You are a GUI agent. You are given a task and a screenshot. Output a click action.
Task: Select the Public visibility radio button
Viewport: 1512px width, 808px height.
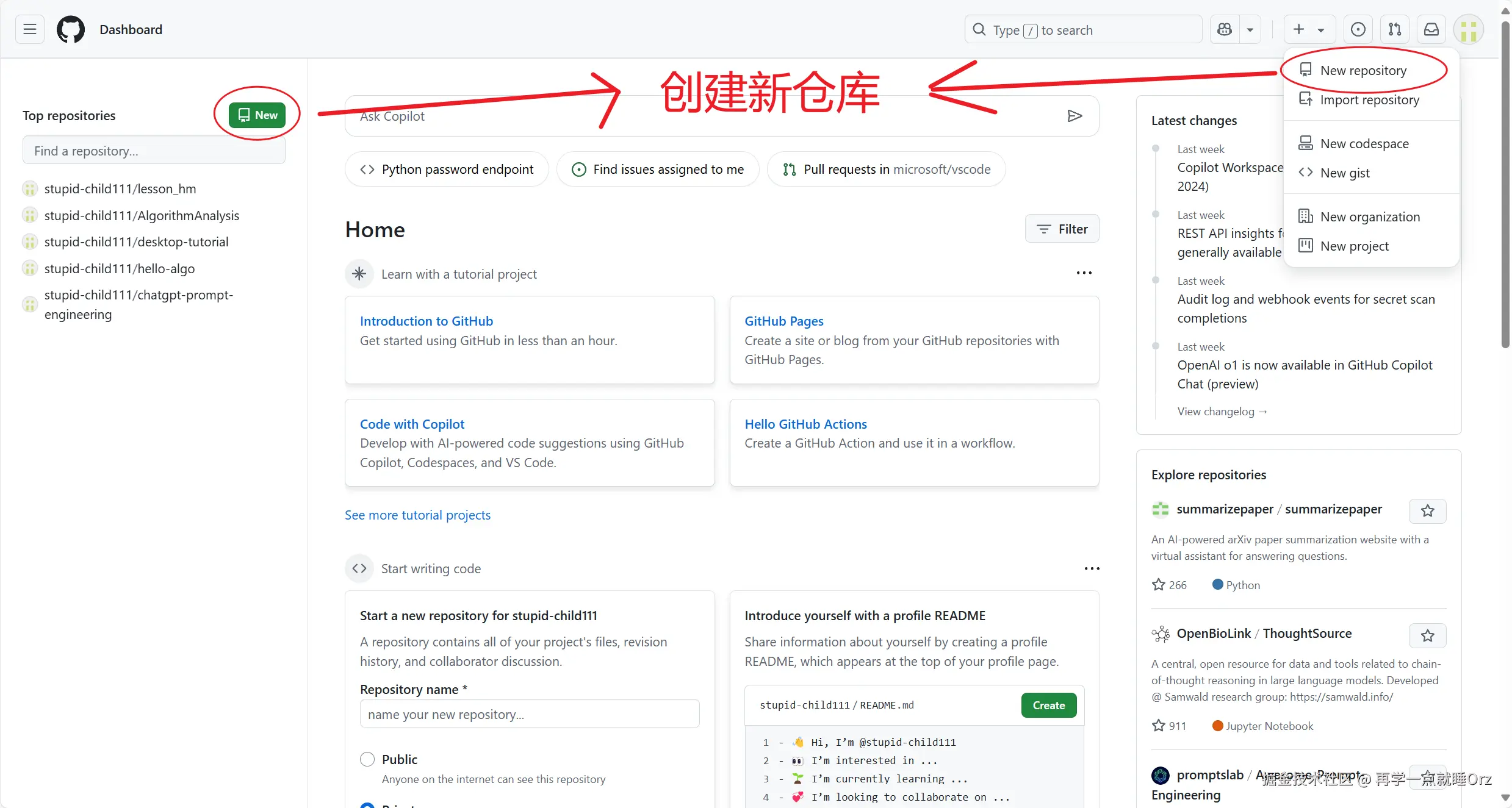tap(367, 759)
